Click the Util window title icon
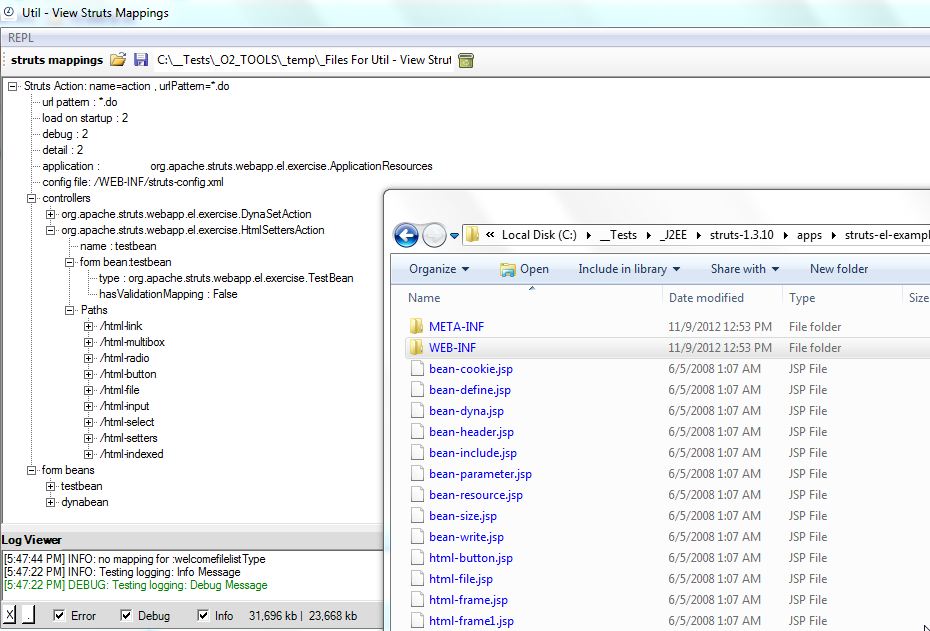 tap(8, 12)
